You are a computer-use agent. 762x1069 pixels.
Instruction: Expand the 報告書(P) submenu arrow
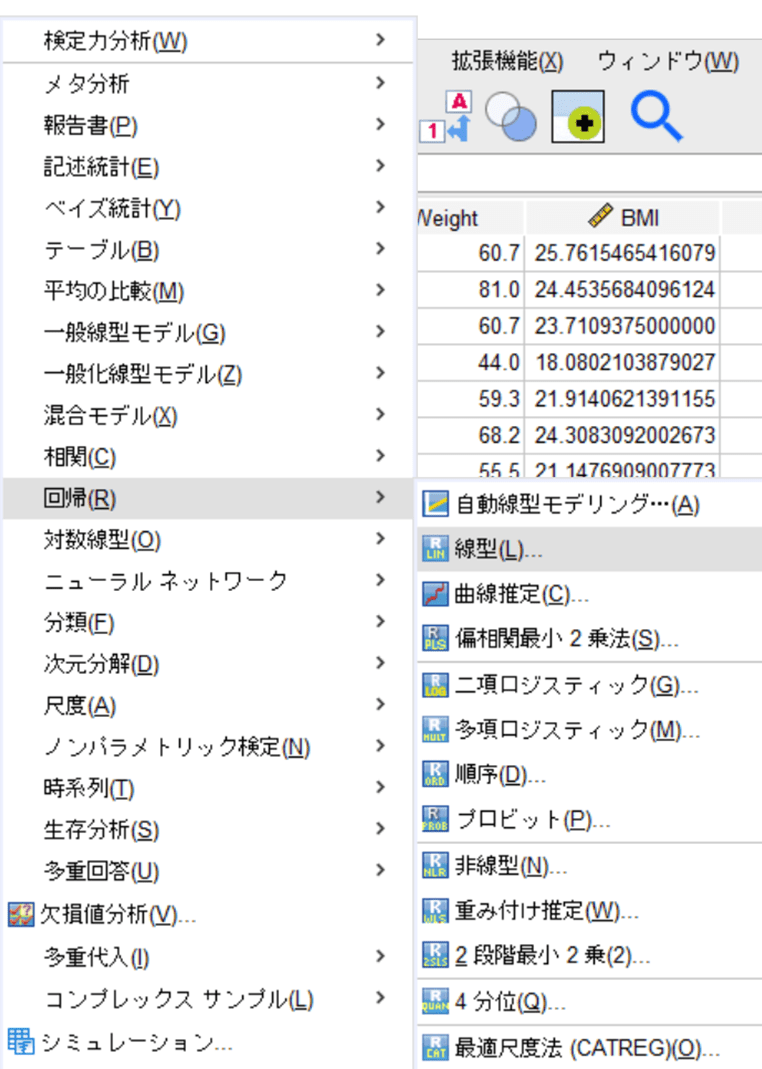[380, 124]
